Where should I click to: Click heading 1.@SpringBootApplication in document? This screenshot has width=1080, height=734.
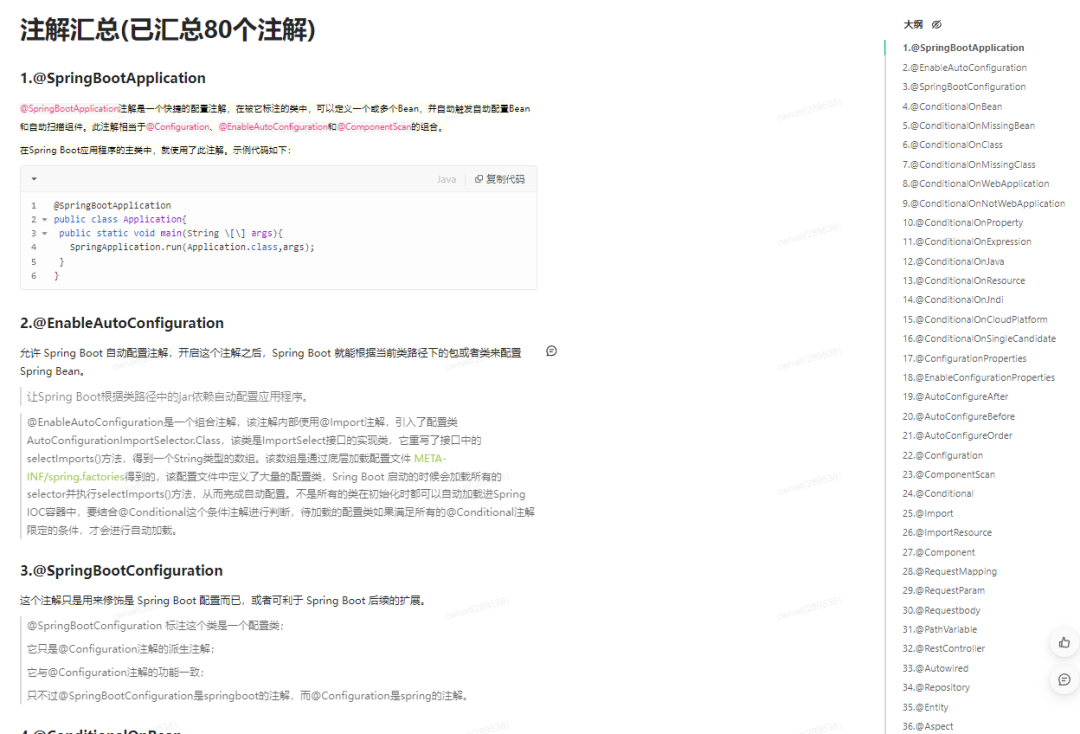113,78
